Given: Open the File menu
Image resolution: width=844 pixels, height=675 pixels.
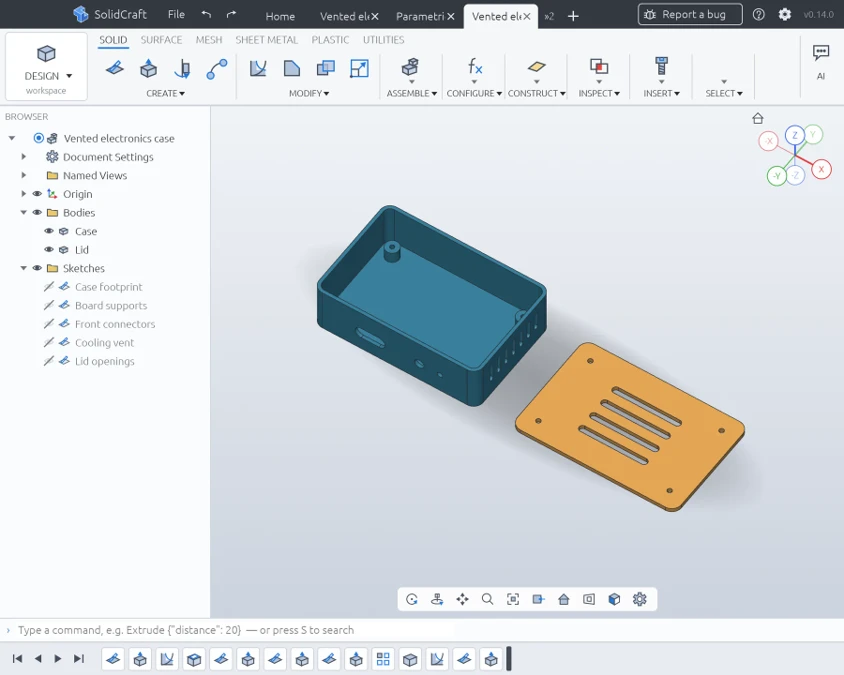Looking at the screenshot, I should [176, 15].
